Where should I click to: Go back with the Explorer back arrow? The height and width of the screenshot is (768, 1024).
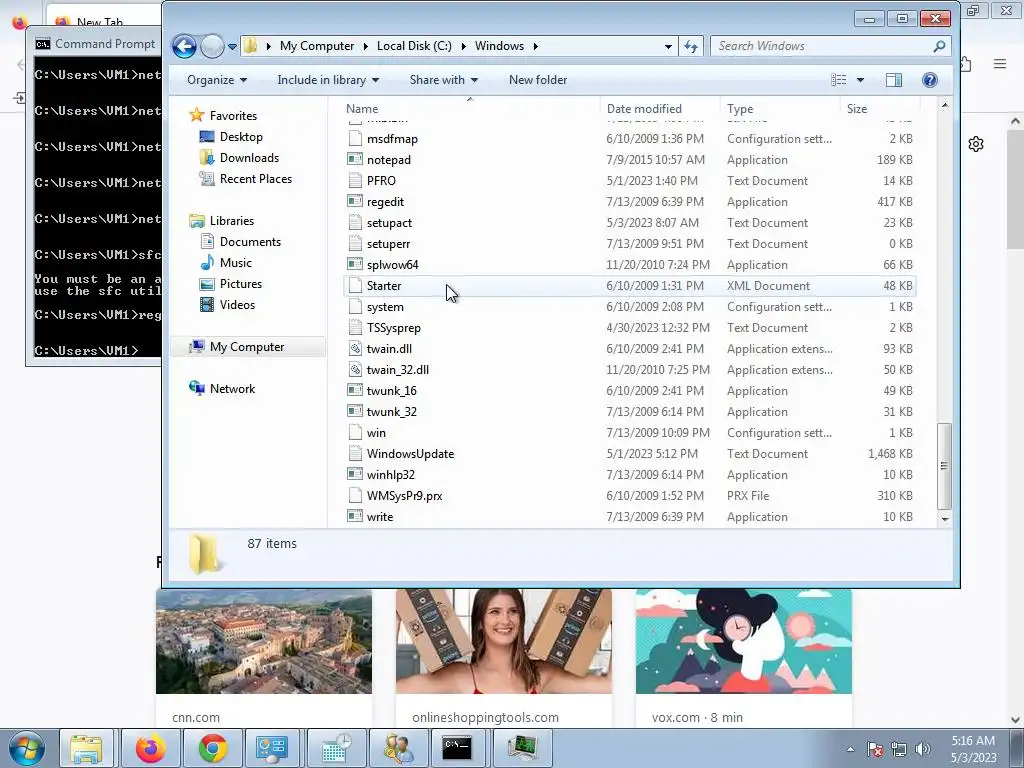184,46
